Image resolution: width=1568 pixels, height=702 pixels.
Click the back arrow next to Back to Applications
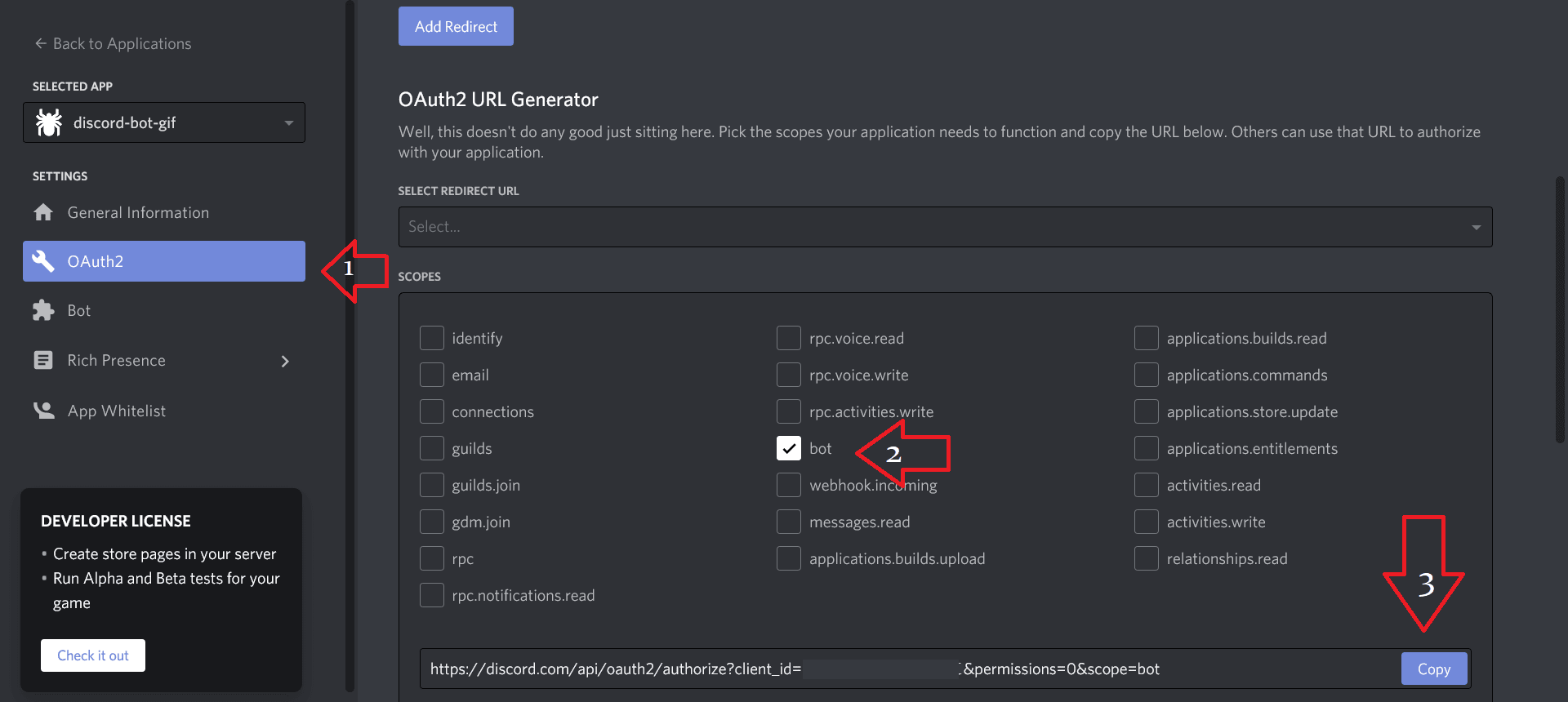[x=41, y=43]
